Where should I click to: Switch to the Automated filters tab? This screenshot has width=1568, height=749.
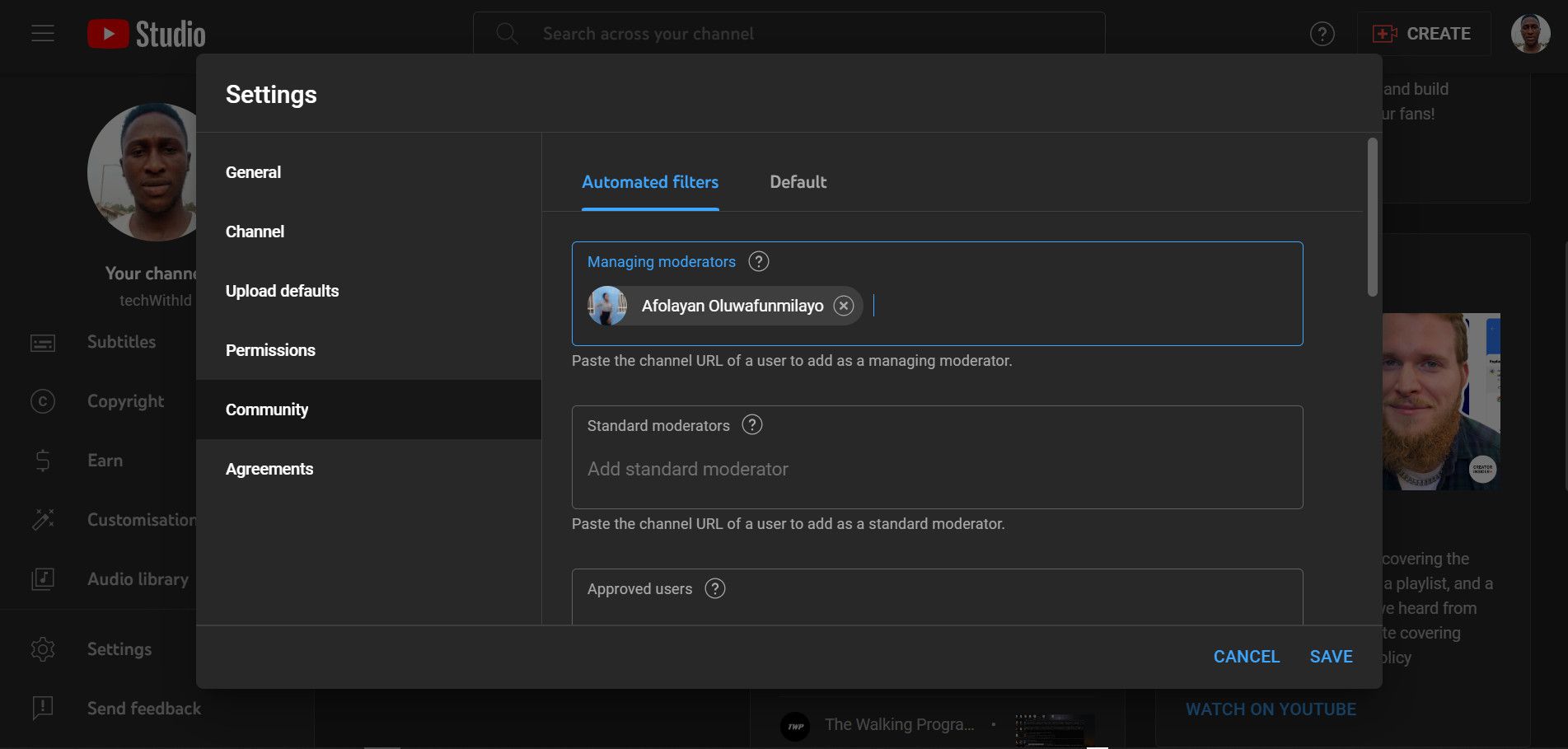pos(650,182)
